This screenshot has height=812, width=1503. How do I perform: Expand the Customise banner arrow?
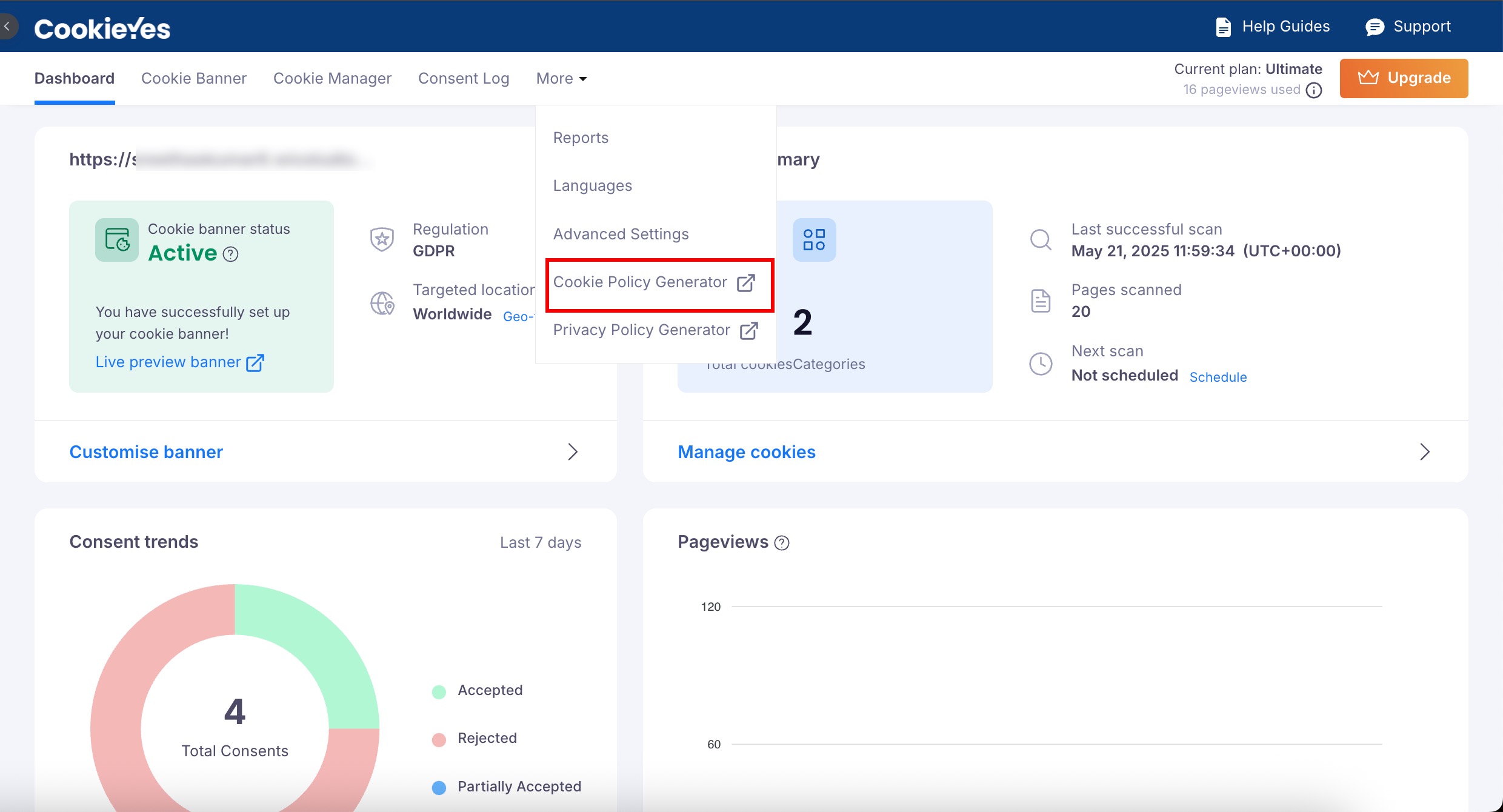click(x=572, y=452)
